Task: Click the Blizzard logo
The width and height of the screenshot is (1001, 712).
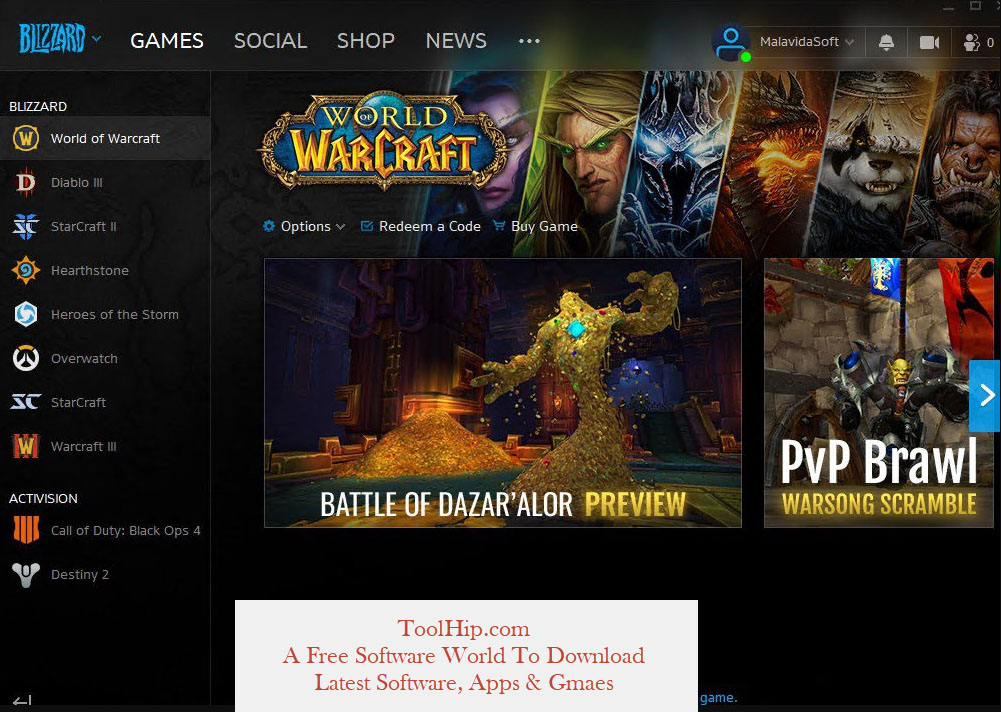Action: coord(52,38)
